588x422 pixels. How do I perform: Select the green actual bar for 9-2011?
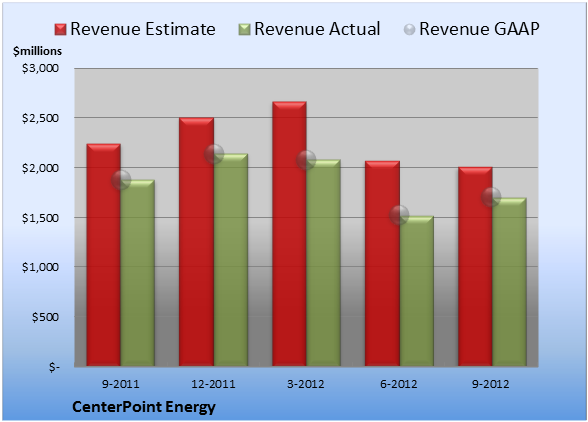(x=138, y=273)
